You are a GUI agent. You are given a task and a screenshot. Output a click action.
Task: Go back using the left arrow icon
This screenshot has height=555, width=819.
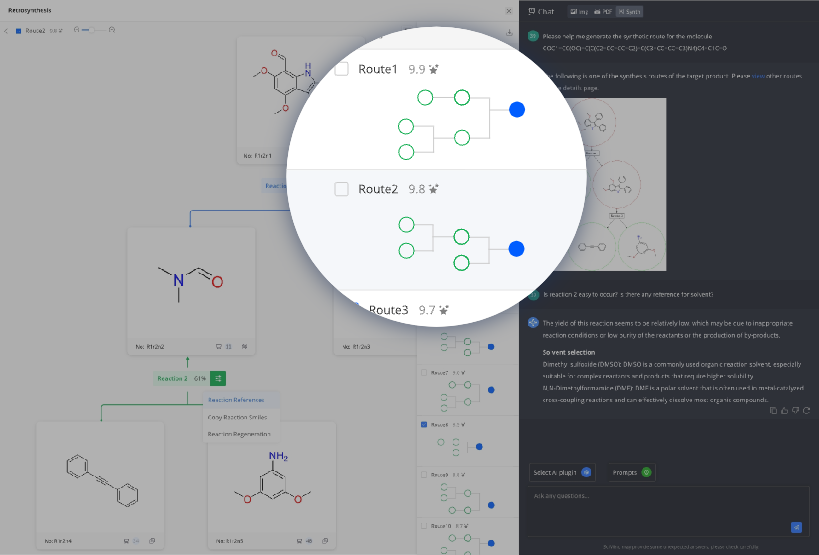(x=7, y=31)
